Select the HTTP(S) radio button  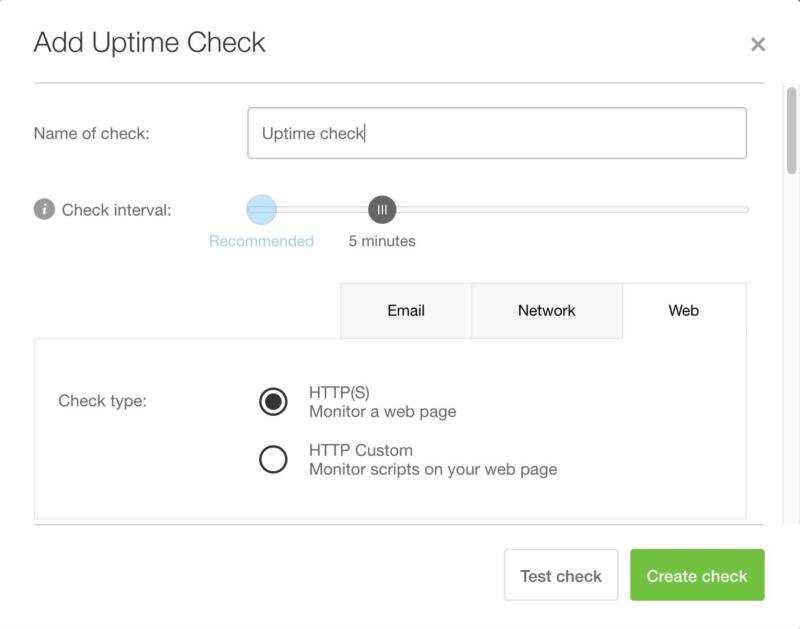273,402
